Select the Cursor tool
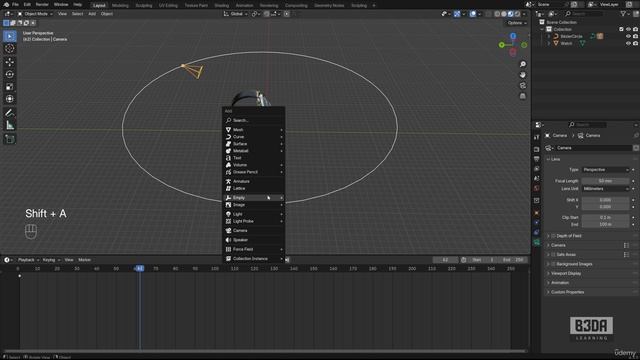640x360 pixels. pos(10,49)
